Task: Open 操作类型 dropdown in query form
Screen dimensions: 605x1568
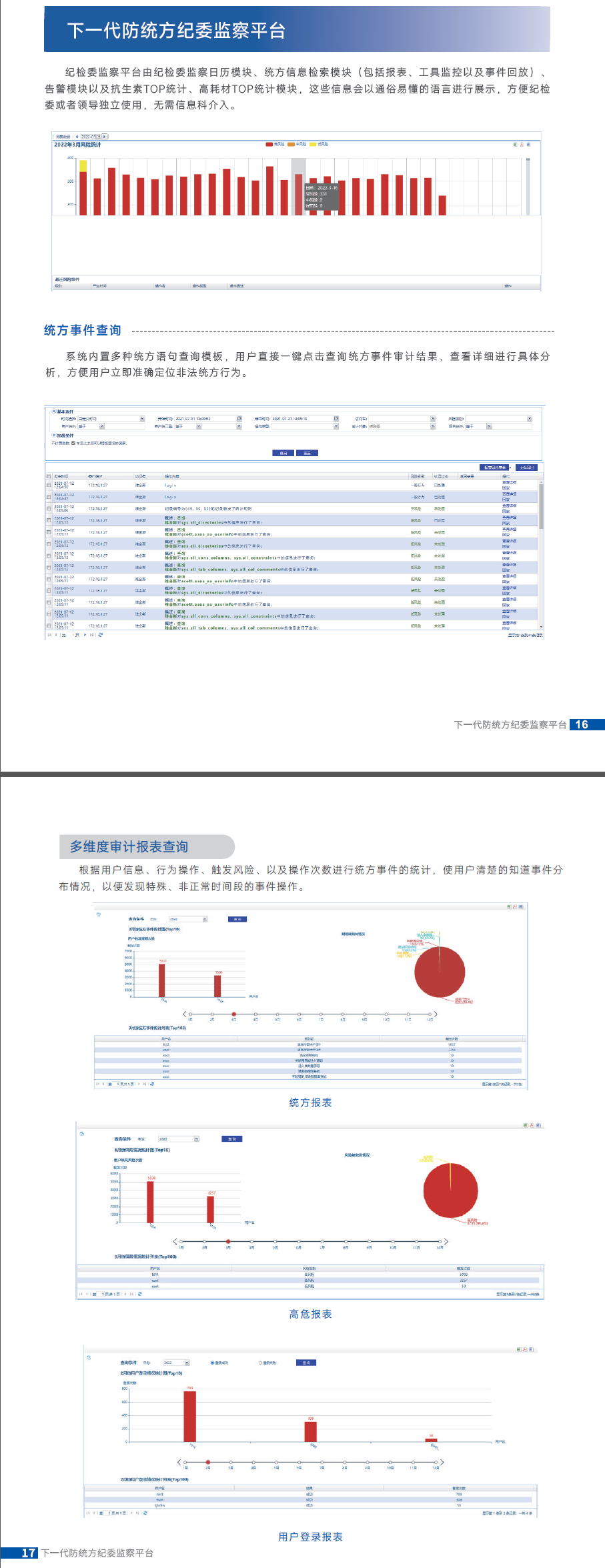Action: click(336, 426)
